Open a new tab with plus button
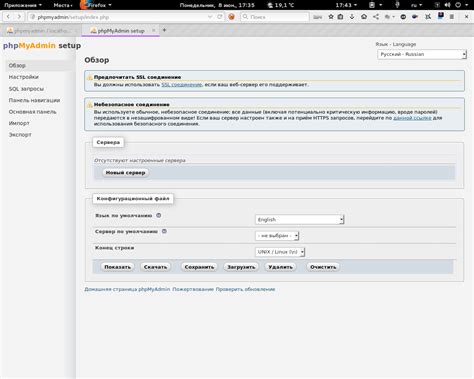Screen dimensions: 474x379 tap(164, 30)
